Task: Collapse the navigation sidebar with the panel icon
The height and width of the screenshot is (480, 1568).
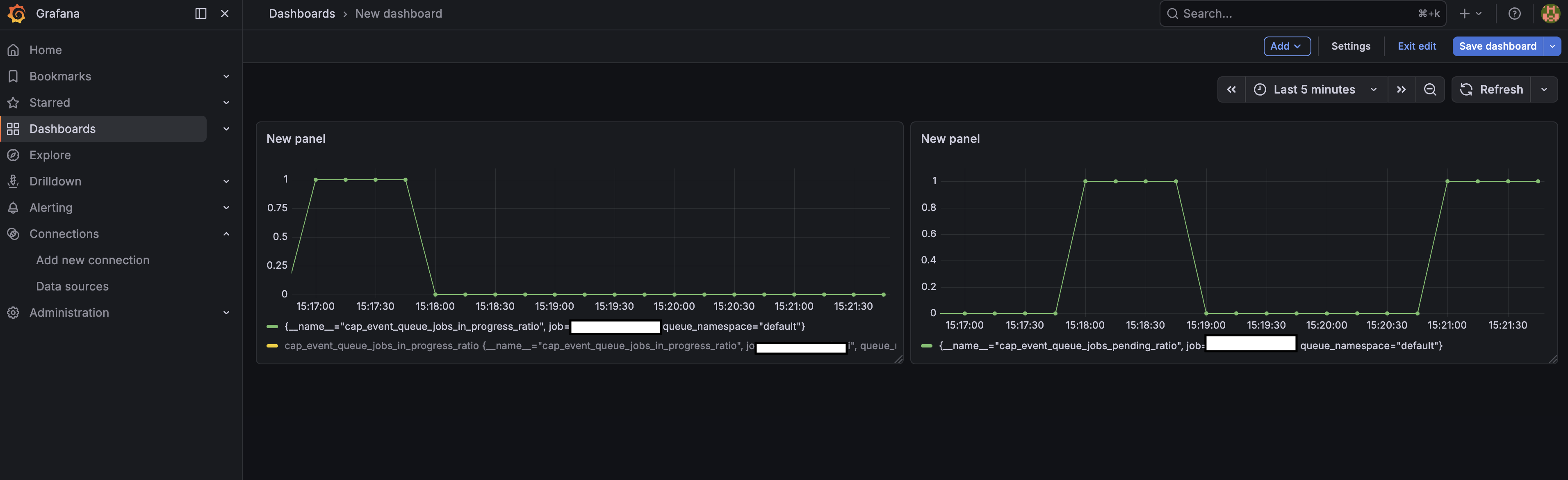Action: pyautogui.click(x=200, y=14)
